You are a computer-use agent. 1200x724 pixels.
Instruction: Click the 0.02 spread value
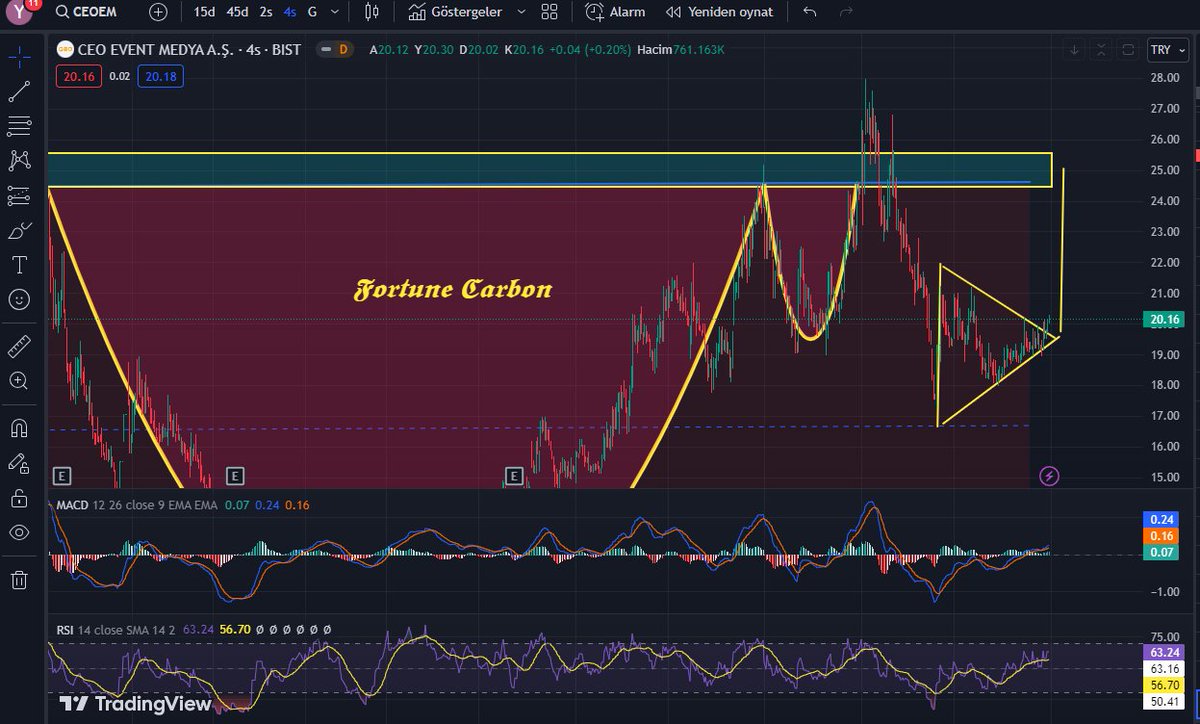pyautogui.click(x=119, y=76)
